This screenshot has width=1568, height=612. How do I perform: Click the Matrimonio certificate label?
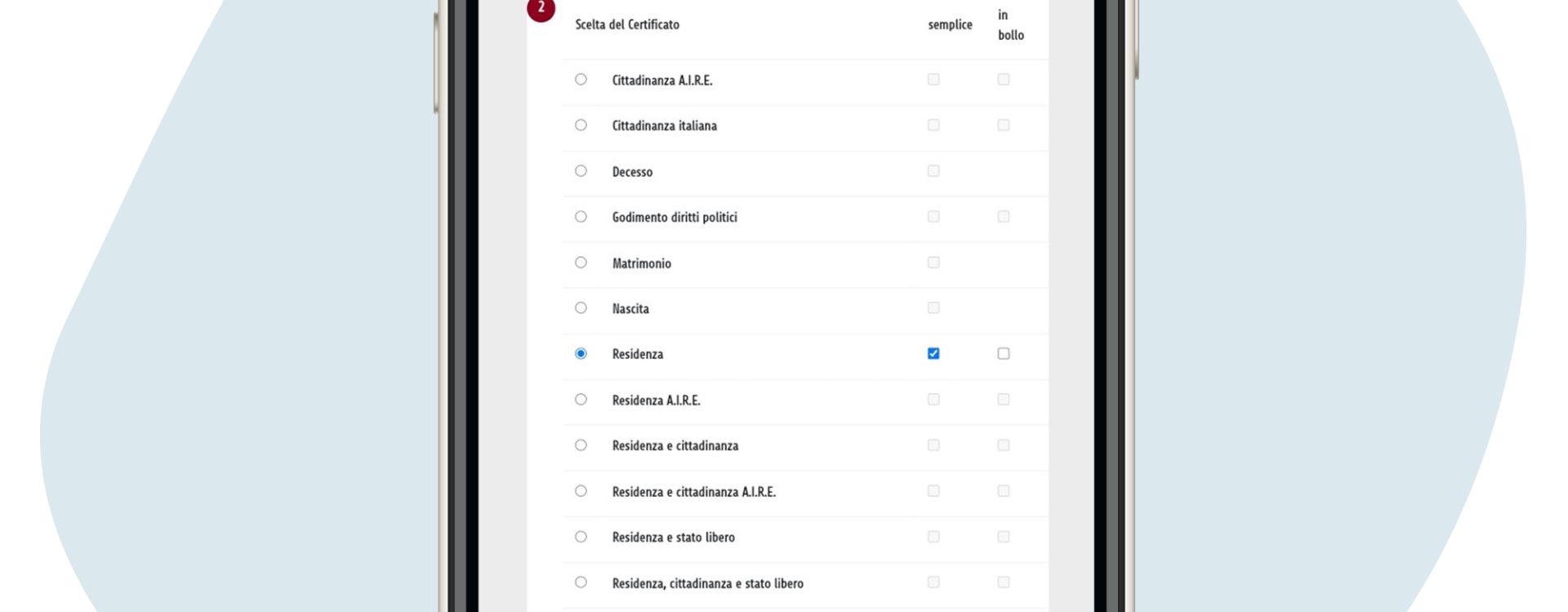point(642,263)
